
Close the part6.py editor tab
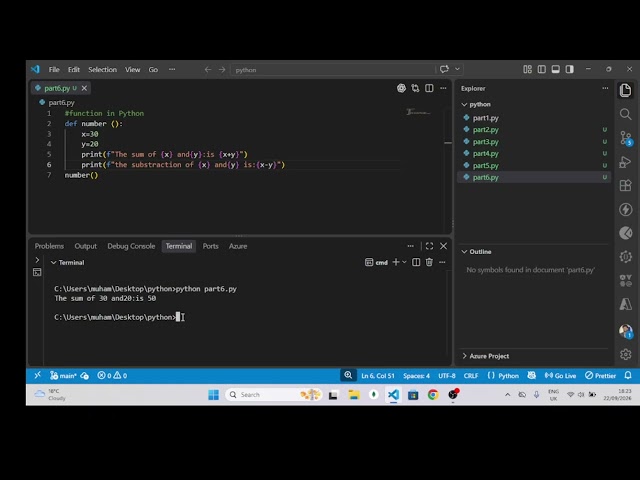click(x=84, y=88)
